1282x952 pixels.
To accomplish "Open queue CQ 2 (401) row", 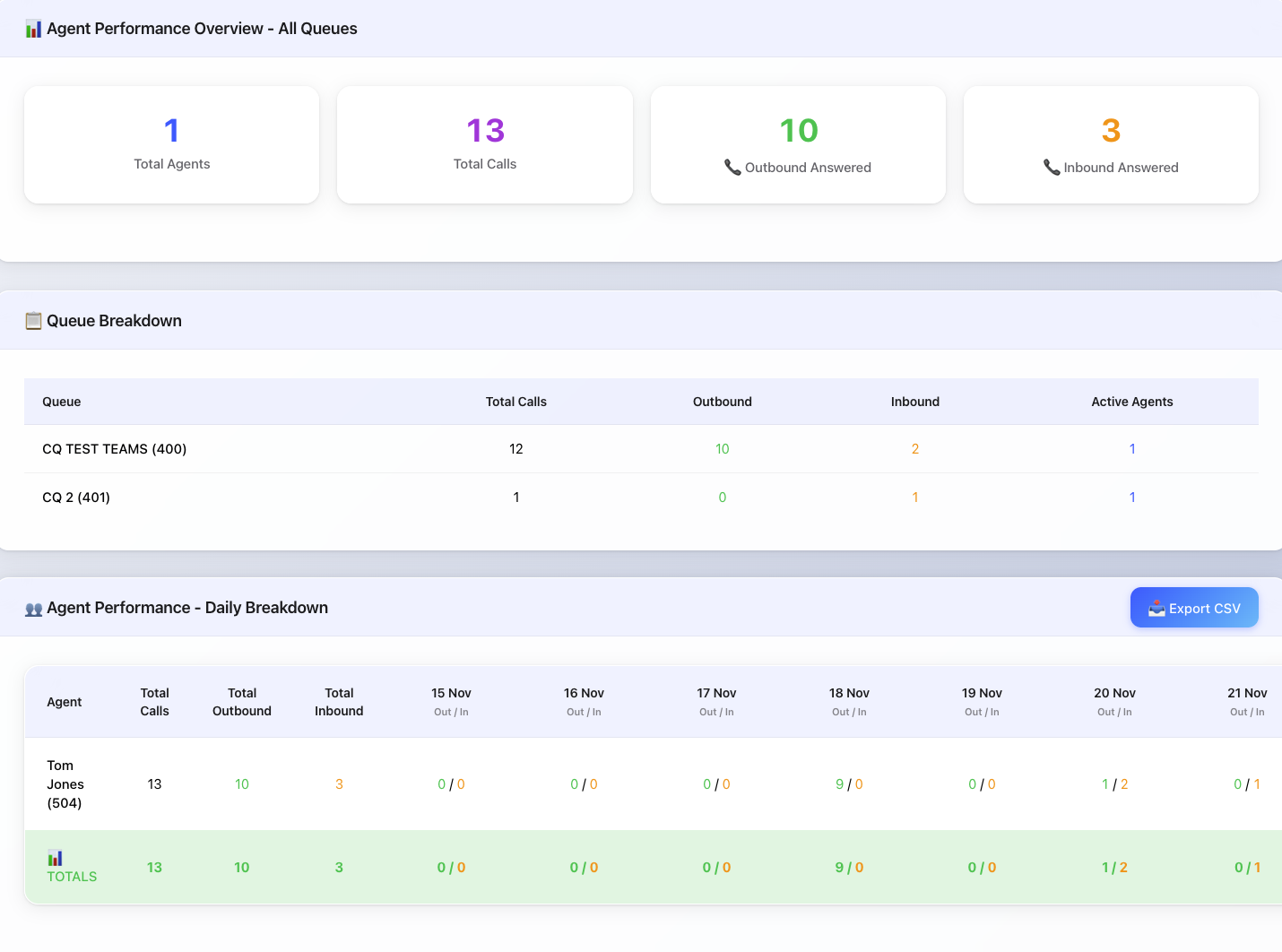I will 76,497.
